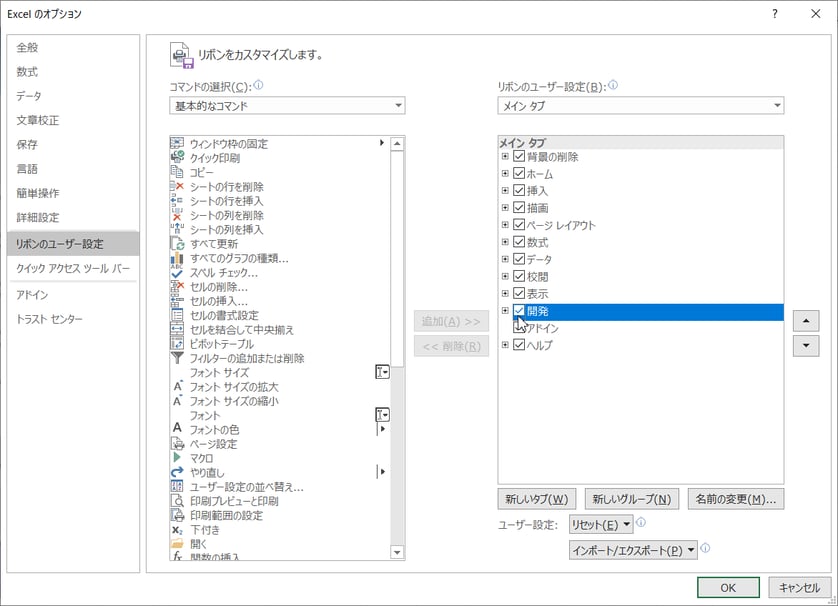Switch to 文章校正 options

click(73, 120)
